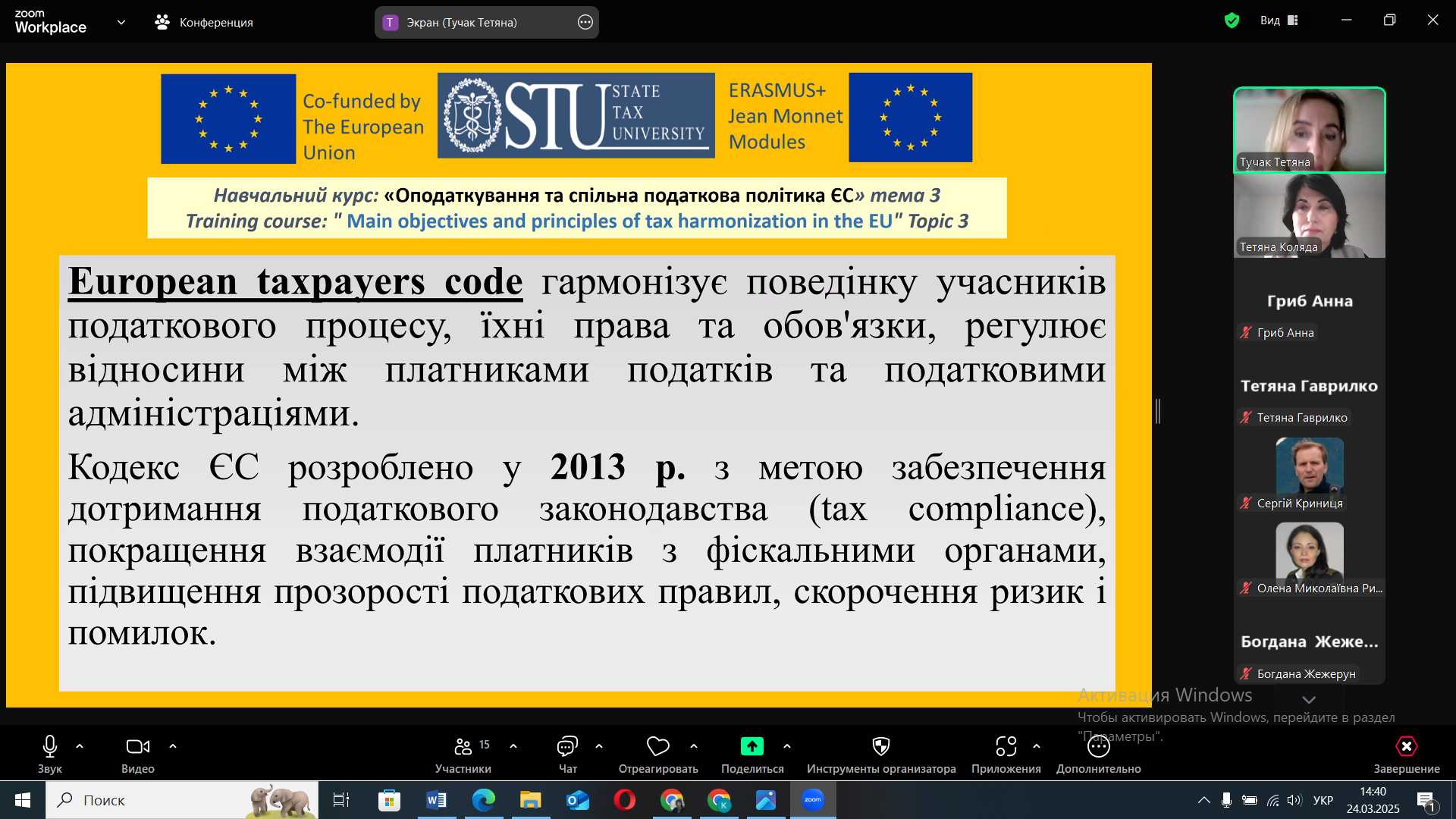The width and height of the screenshot is (1456, 819).
Task: Expand the arrow next to Приложения
Action: click(x=1037, y=746)
